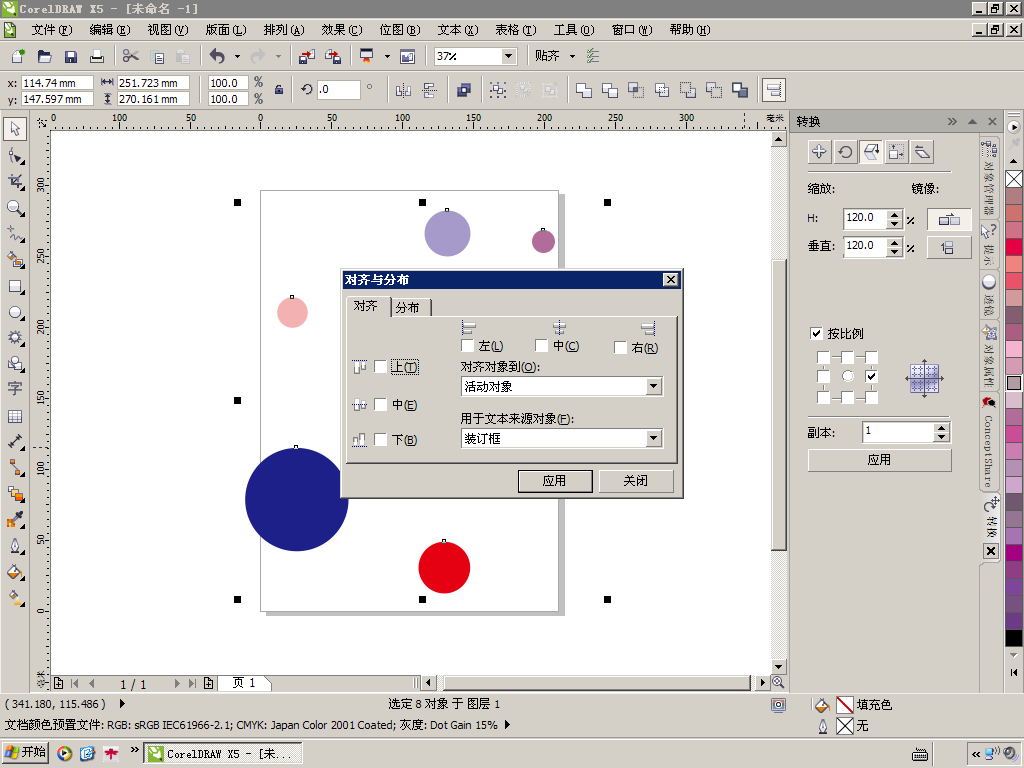Open the Windows 开始 start button
The width and height of the screenshot is (1024, 768).
click(x=26, y=753)
